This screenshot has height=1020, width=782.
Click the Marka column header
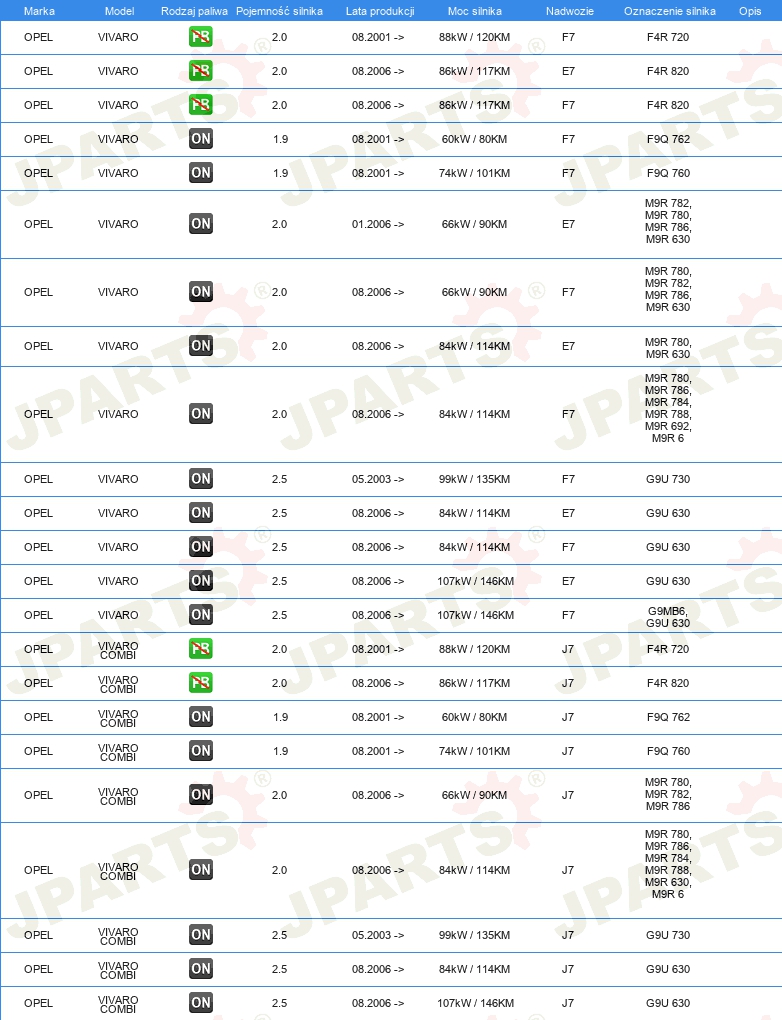(39, 11)
